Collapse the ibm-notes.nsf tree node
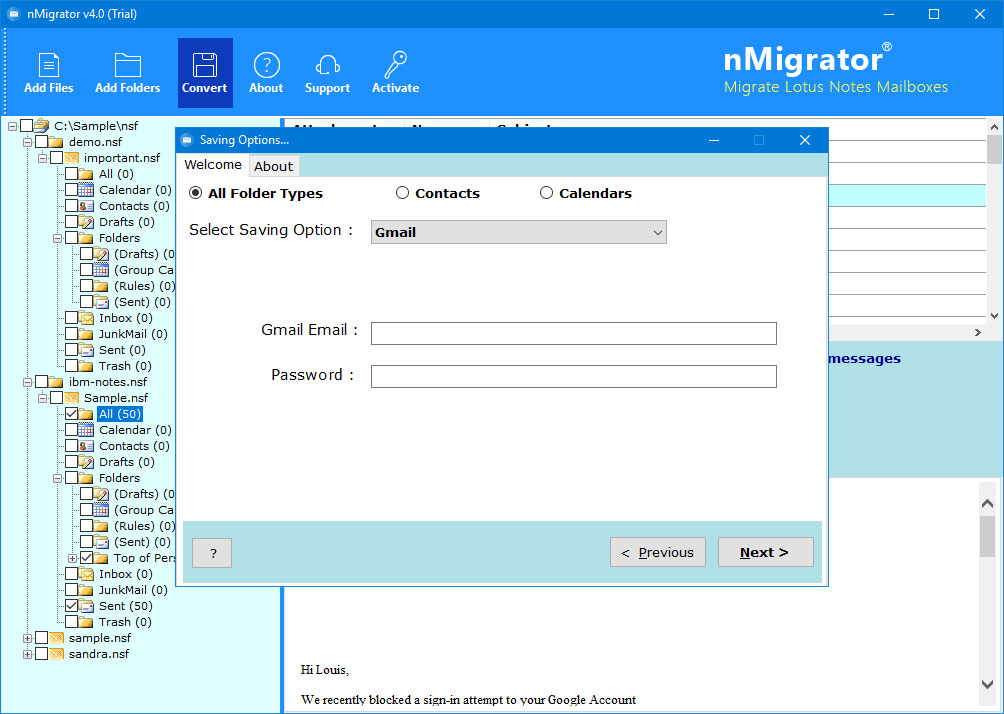 tap(27, 382)
